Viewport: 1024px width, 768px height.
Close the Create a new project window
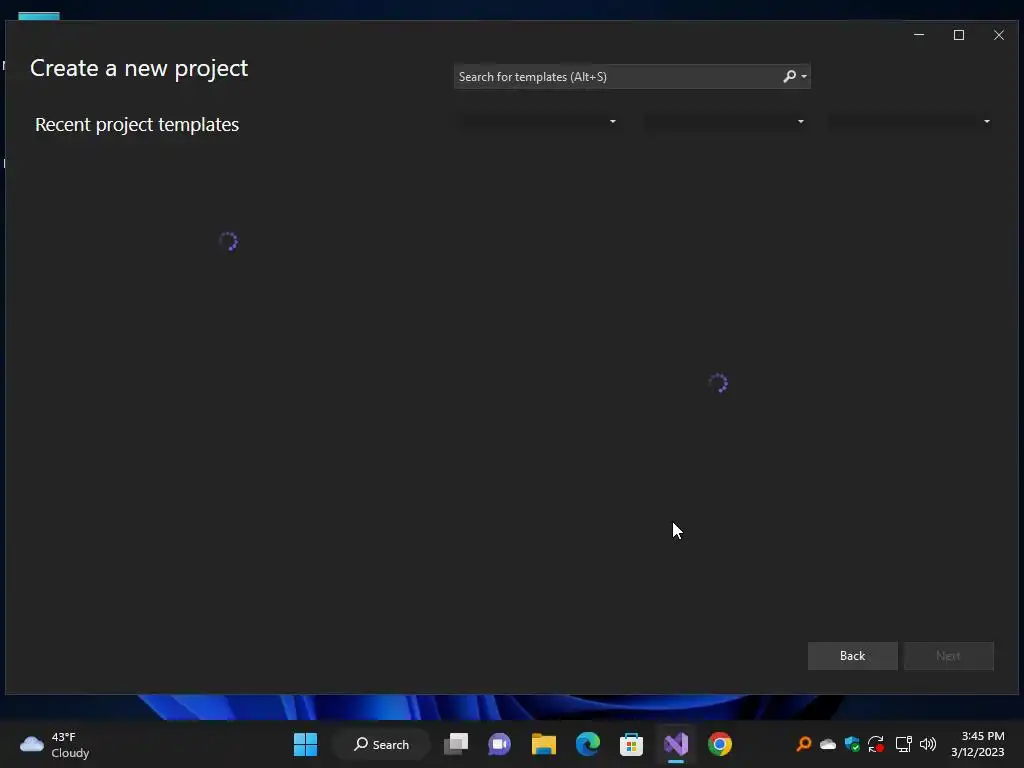click(999, 35)
